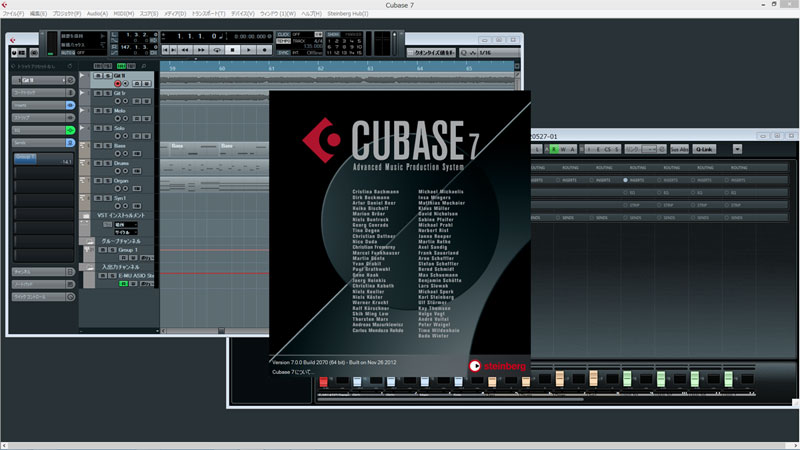Viewport: 800px width, 450px height.
Task: Click the Fast Forward button on transport
Action: (201, 50)
